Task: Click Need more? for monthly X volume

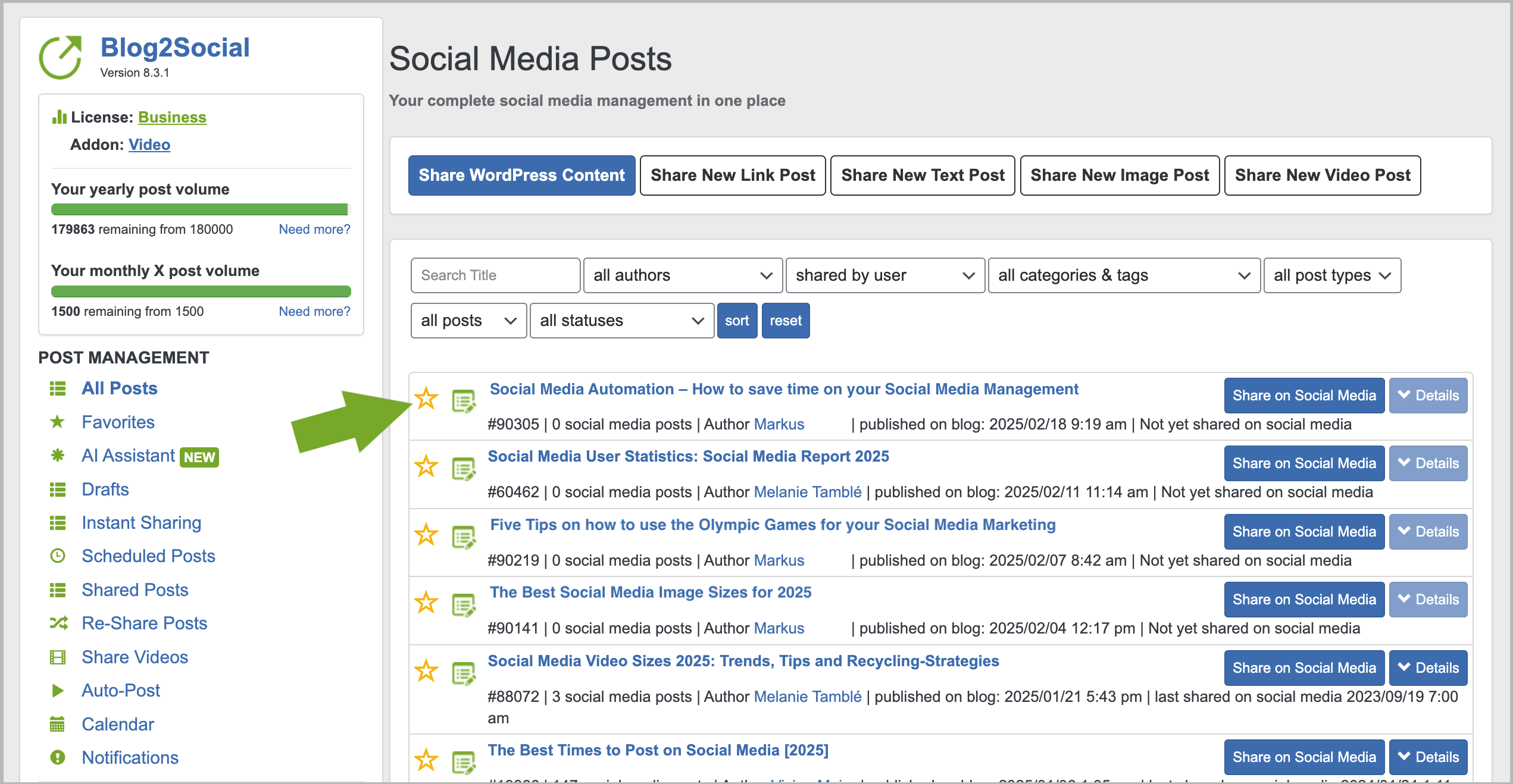Action: click(314, 311)
